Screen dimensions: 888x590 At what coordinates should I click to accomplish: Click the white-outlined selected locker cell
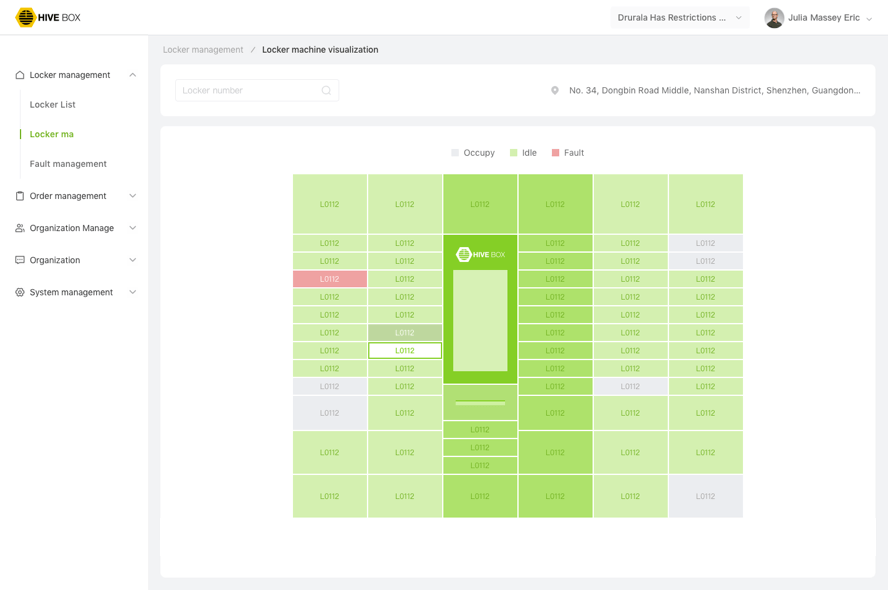tap(404, 351)
